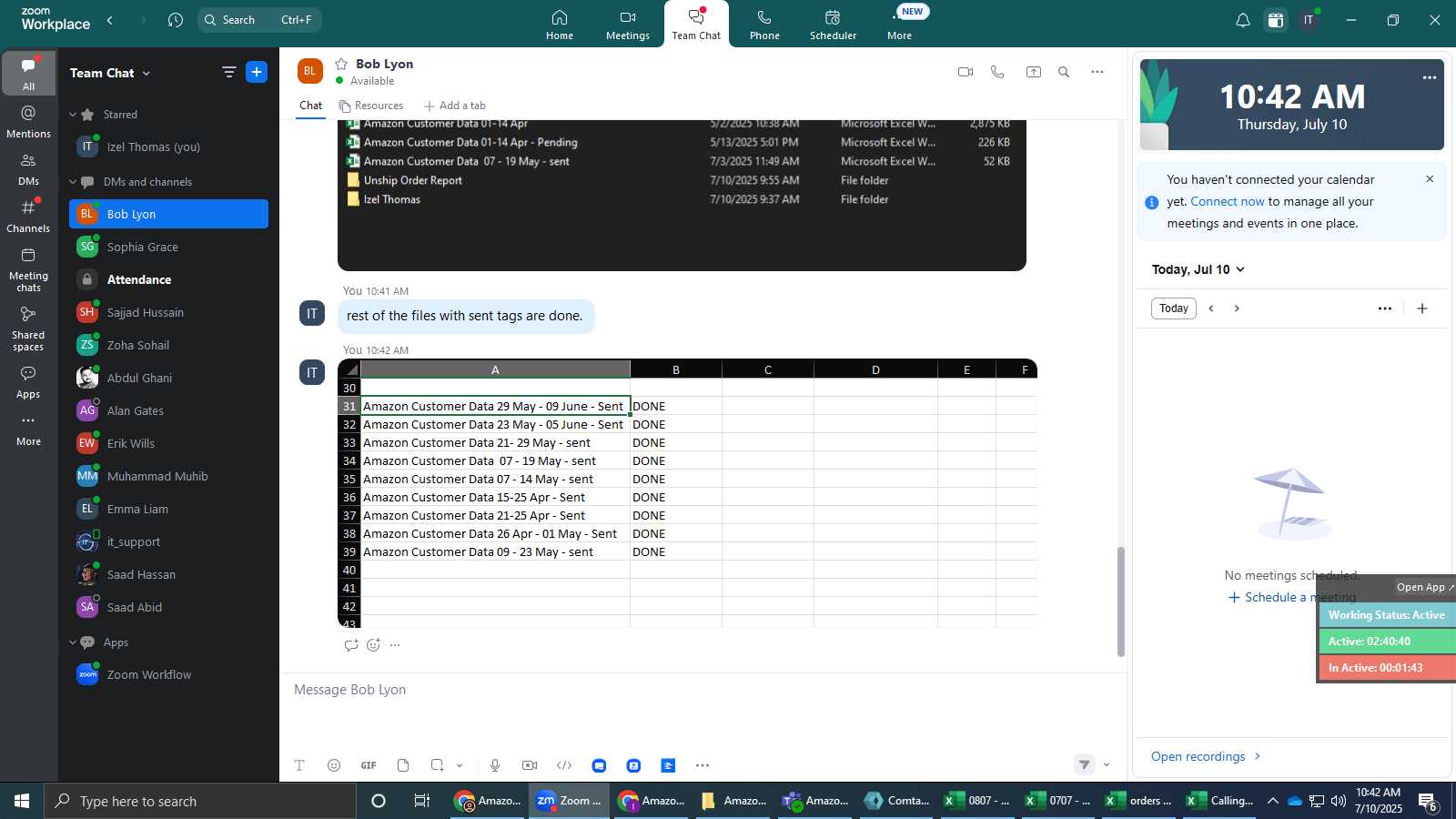Insert a code snippet
The height and width of the screenshot is (819, 1456).
pyautogui.click(x=564, y=765)
